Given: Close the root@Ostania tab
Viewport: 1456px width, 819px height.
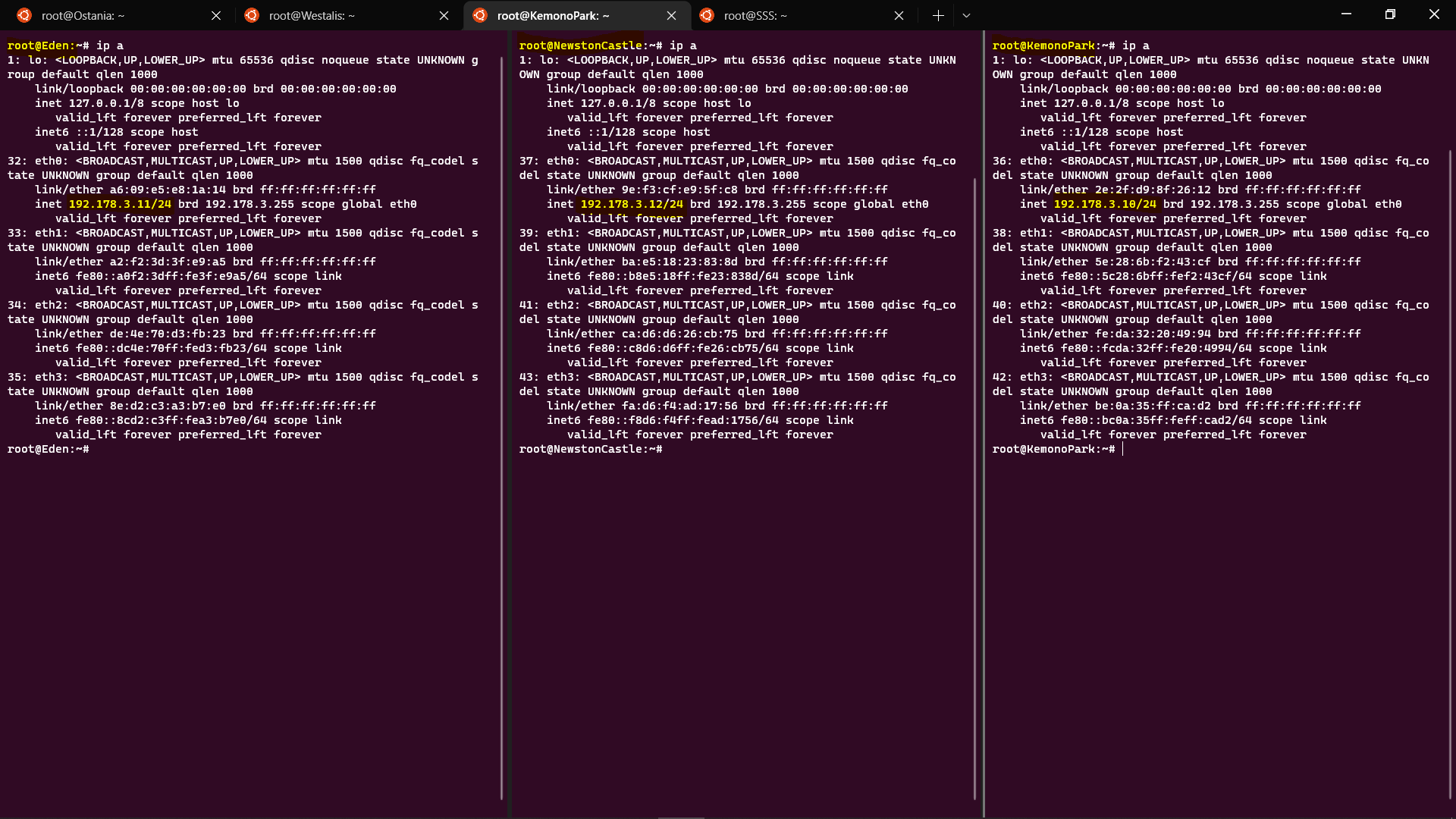Looking at the screenshot, I should click(x=216, y=15).
